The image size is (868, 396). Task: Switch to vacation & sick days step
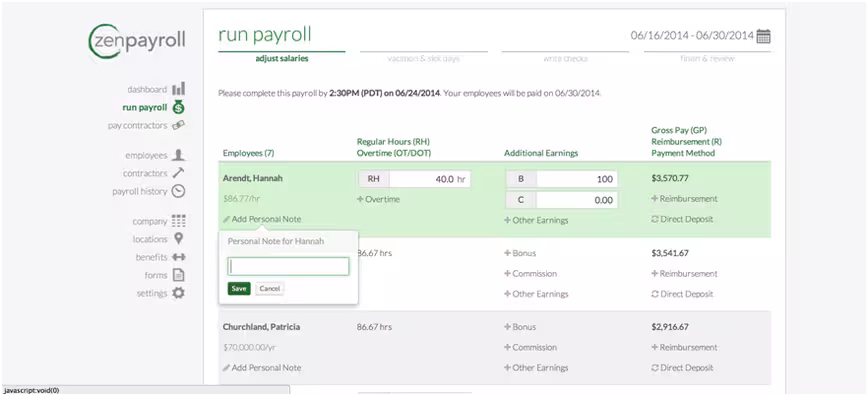423,58
